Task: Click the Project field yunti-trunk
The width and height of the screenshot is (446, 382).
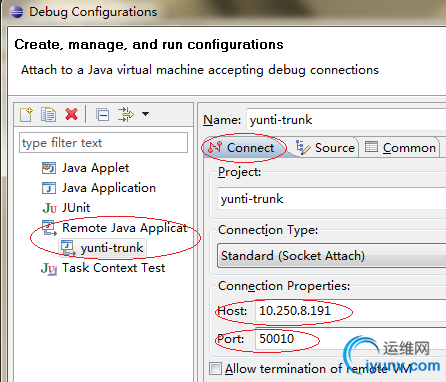Action: 332,199
